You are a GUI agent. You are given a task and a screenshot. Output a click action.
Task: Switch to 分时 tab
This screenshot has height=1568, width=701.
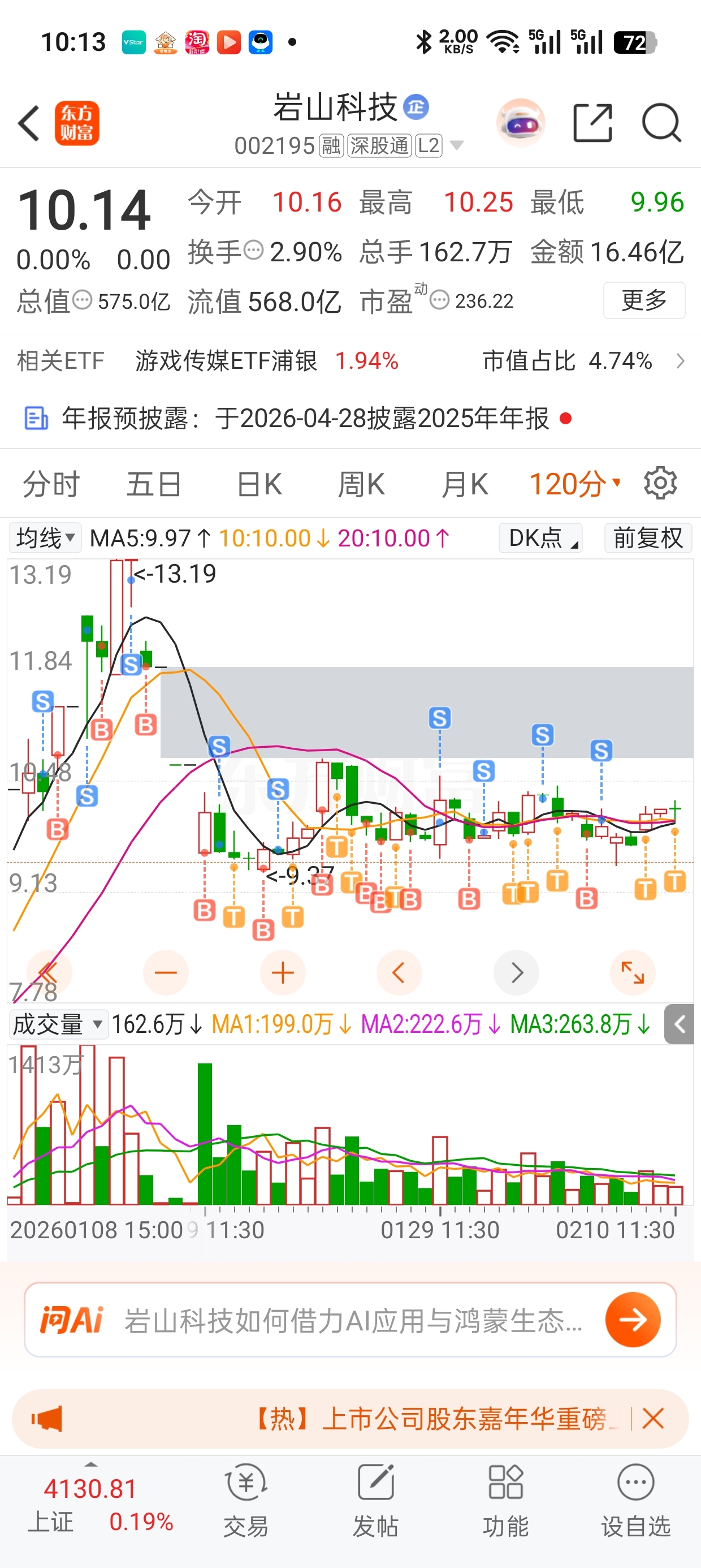click(x=51, y=485)
